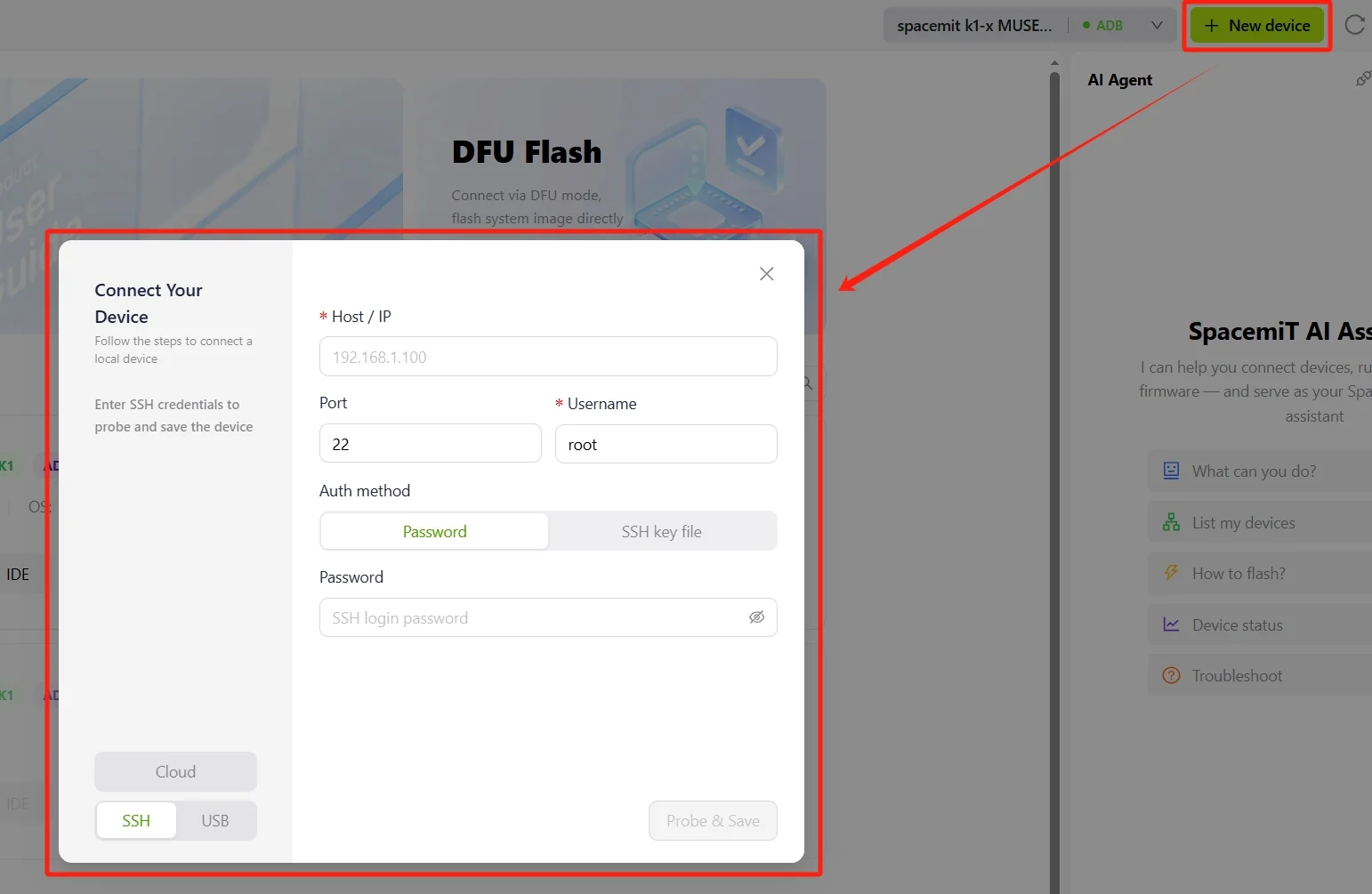Click the SSH login password field
The image size is (1372, 894).
(548, 617)
